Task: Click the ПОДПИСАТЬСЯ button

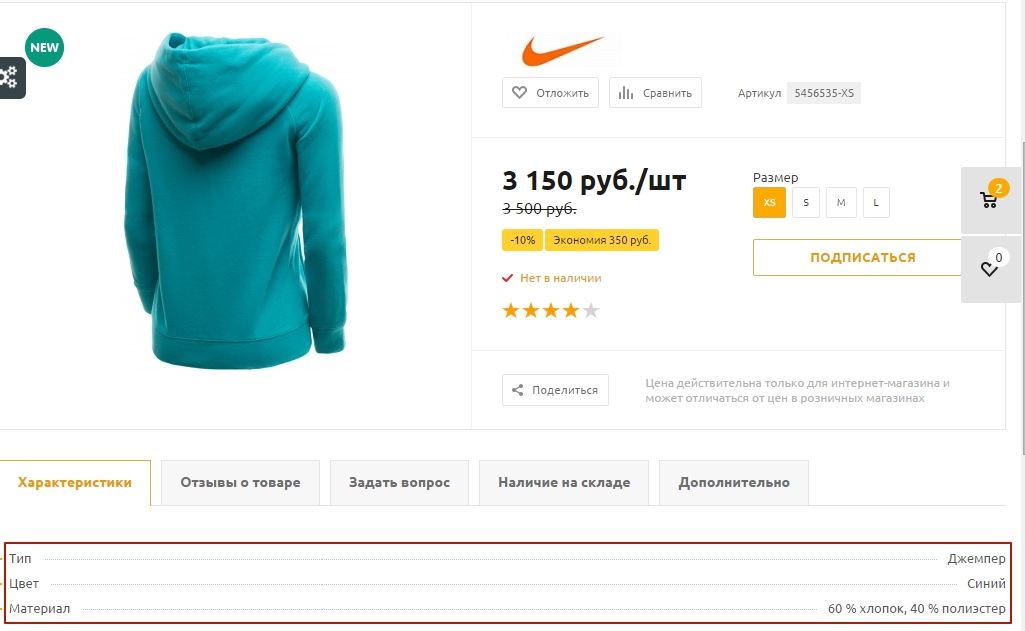Action: pyautogui.click(x=862, y=258)
